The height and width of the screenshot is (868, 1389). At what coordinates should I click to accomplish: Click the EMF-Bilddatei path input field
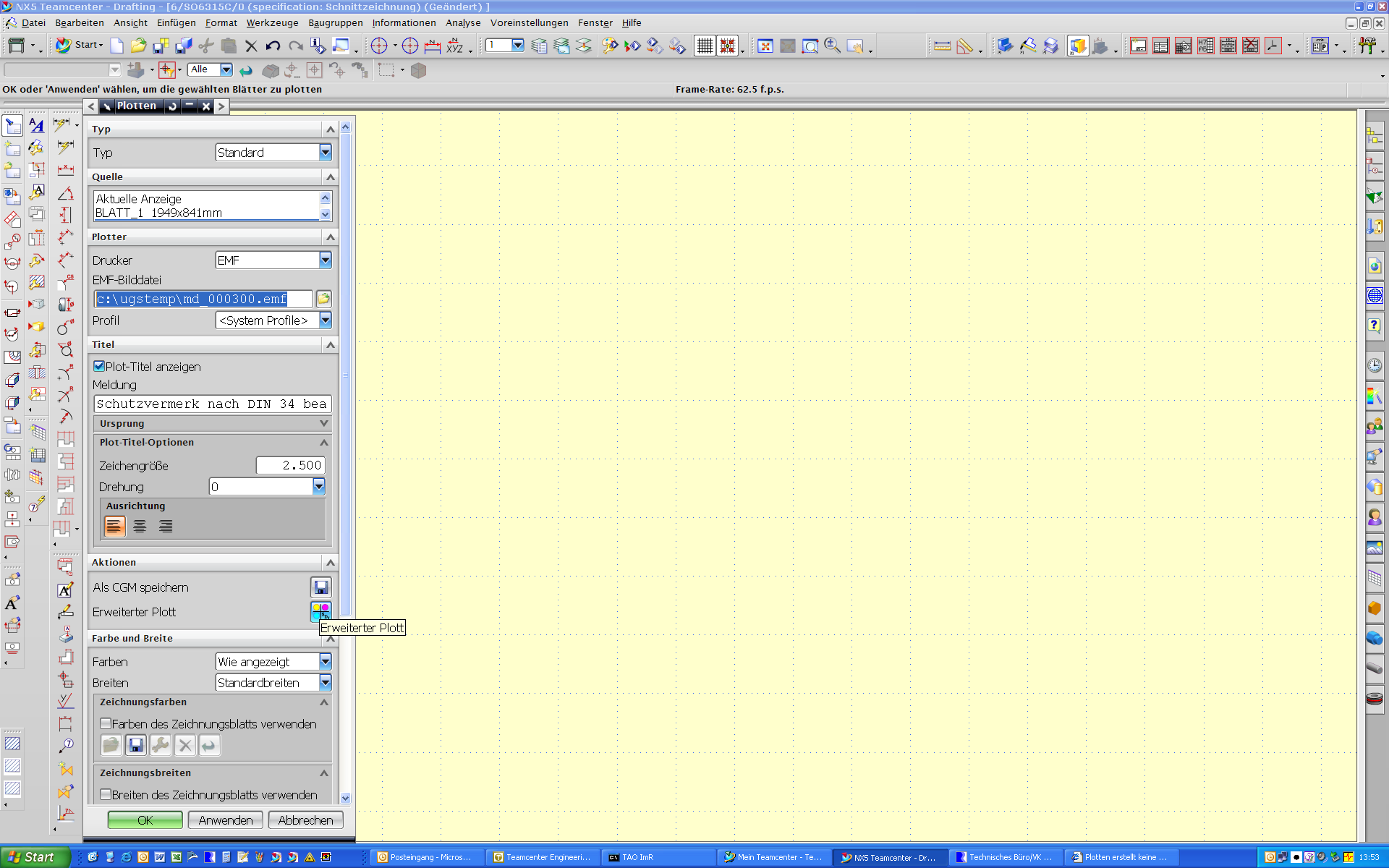coord(203,299)
